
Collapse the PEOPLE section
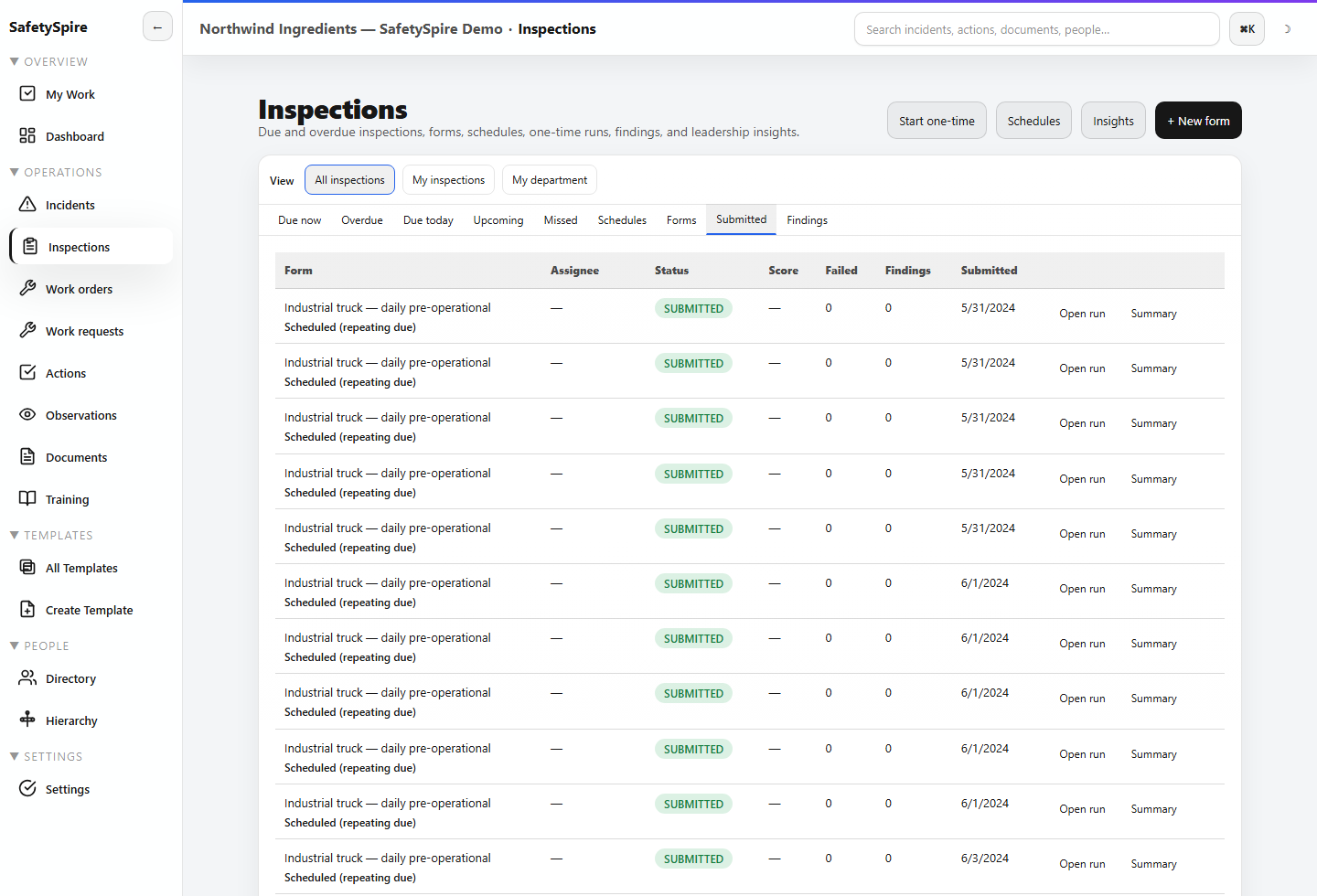[x=39, y=645]
